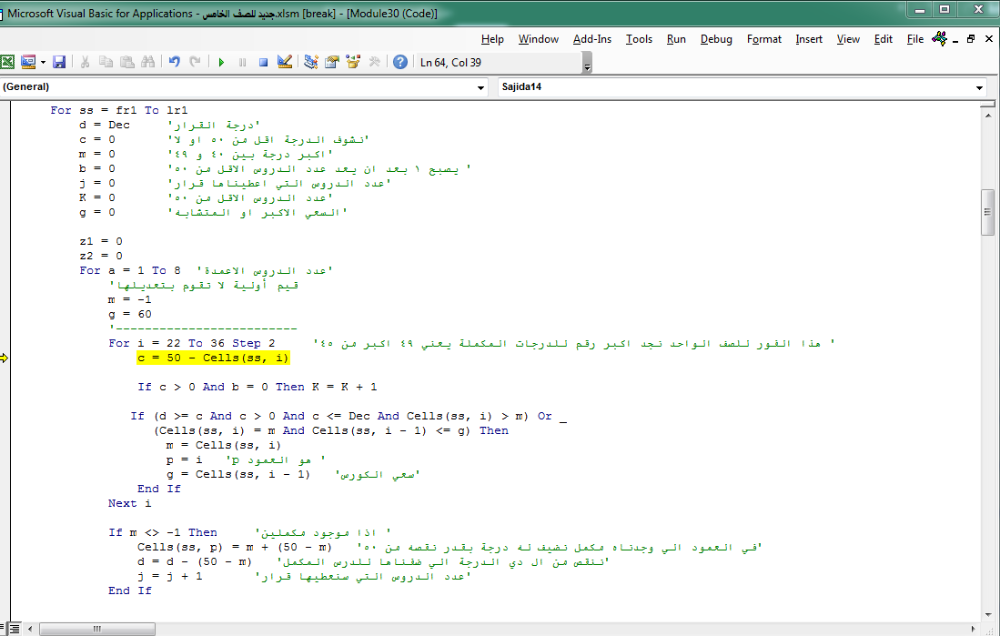This screenshot has width=1000, height=636.
Task: Expand the (General) object dropdown
Action: [x=481, y=88]
